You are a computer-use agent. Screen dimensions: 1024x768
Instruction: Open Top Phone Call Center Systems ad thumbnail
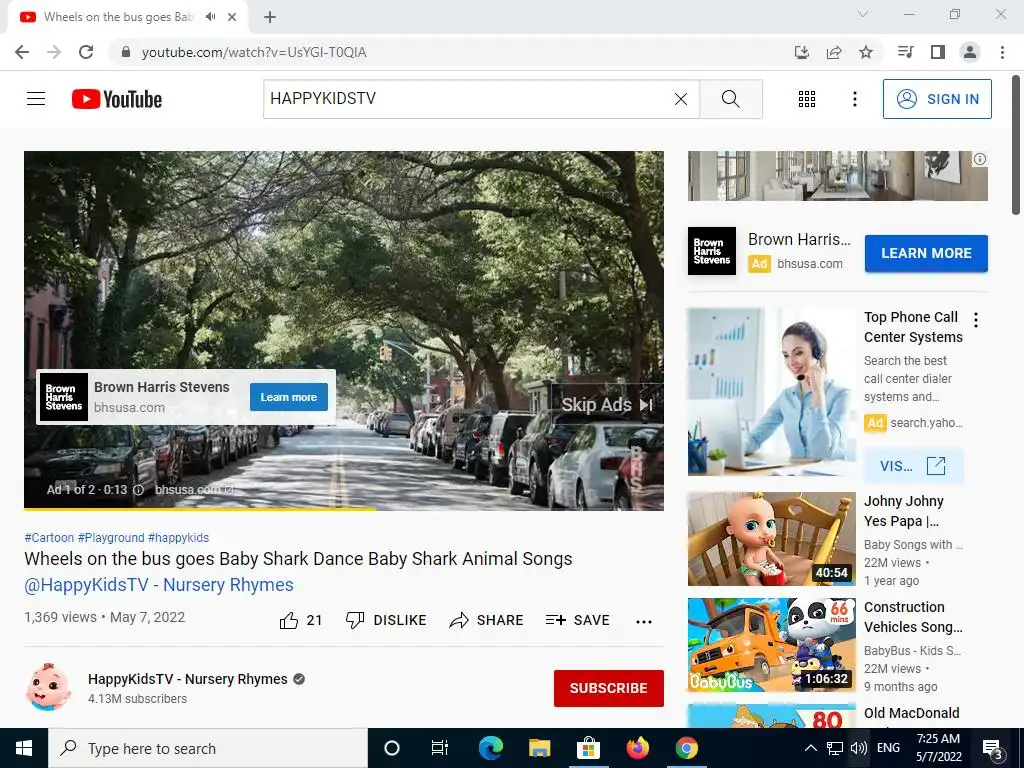point(771,392)
